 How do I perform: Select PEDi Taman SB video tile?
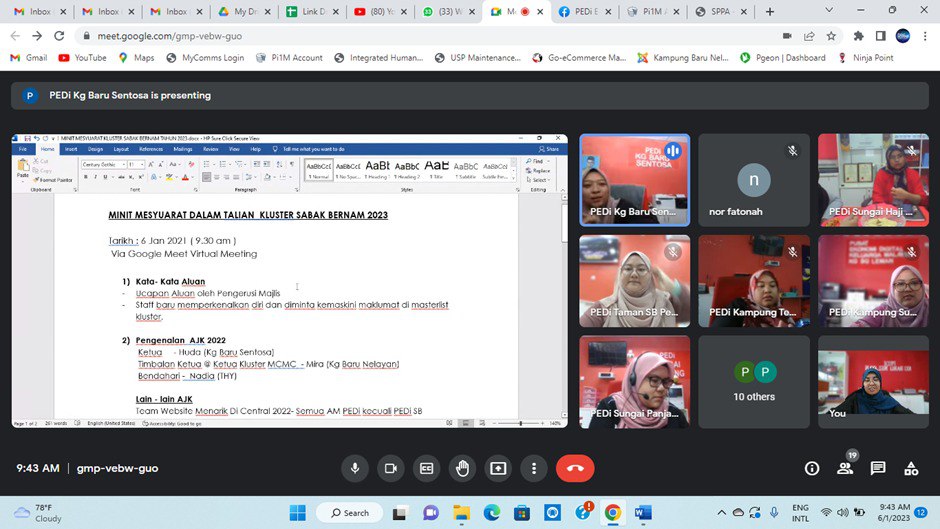click(x=635, y=281)
